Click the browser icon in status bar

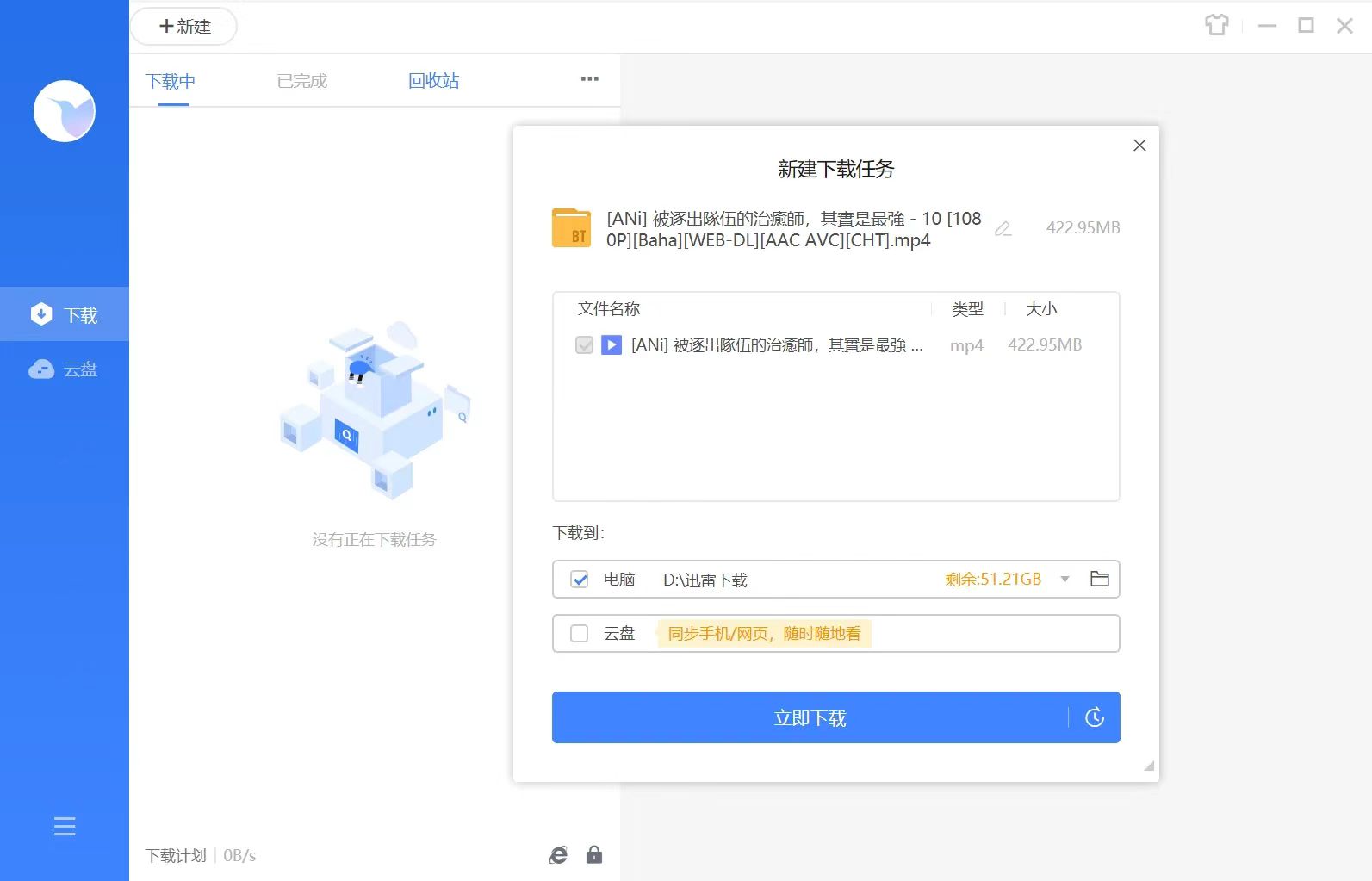558,854
